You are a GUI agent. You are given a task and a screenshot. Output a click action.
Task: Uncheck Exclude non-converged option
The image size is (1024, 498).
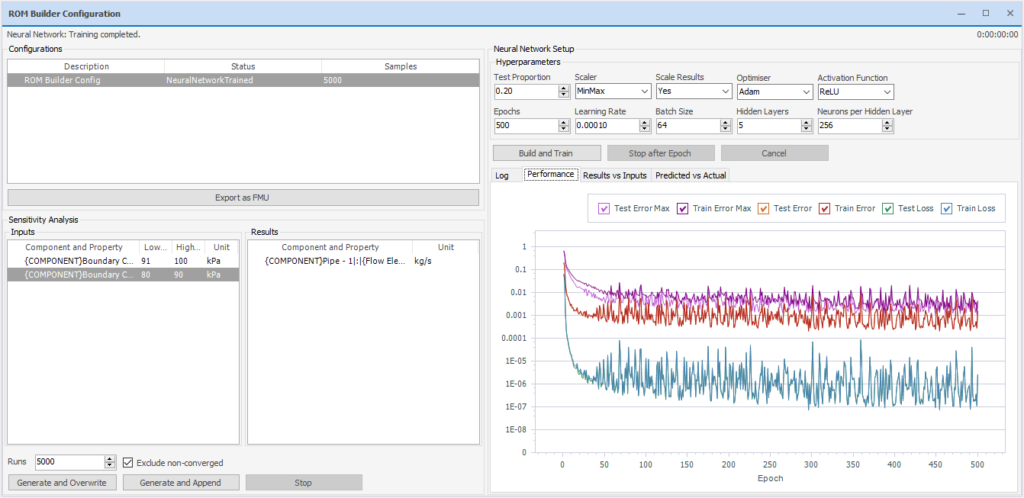(128, 463)
